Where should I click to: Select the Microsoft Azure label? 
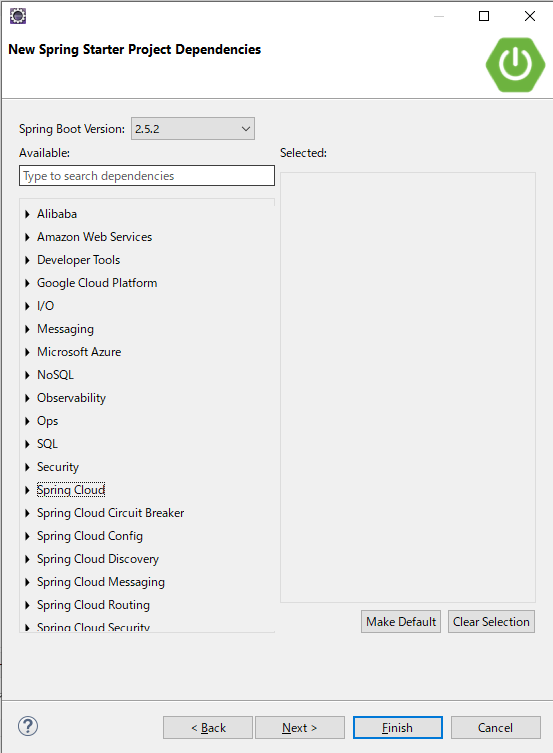tap(79, 352)
